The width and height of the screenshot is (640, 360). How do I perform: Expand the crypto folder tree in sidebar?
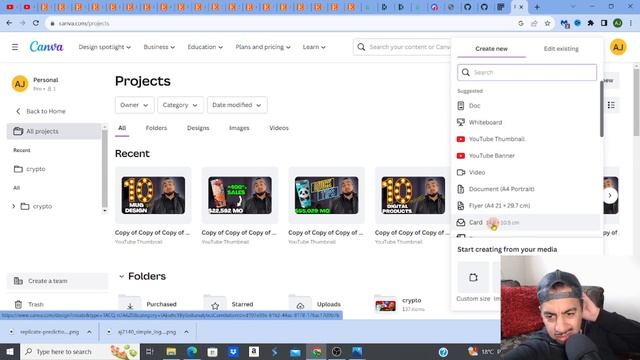coord(13,207)
